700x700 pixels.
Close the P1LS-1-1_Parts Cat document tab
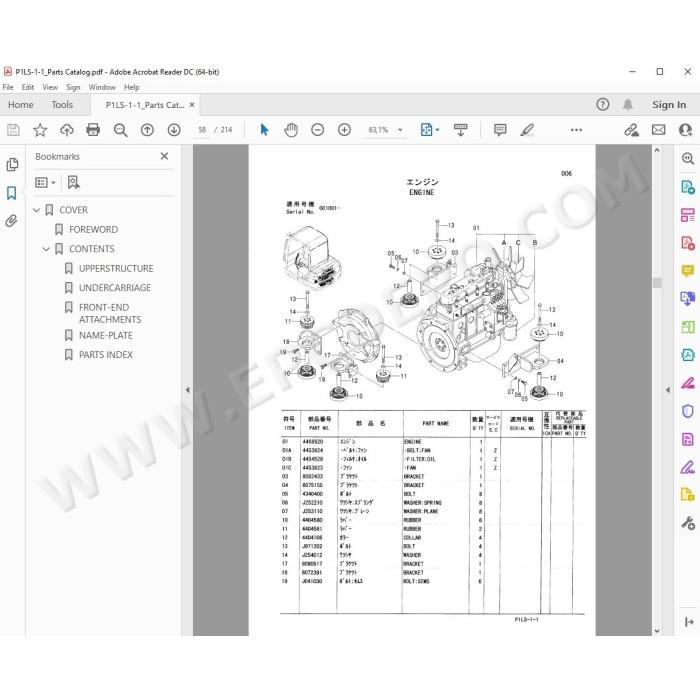tap(192, 104)
